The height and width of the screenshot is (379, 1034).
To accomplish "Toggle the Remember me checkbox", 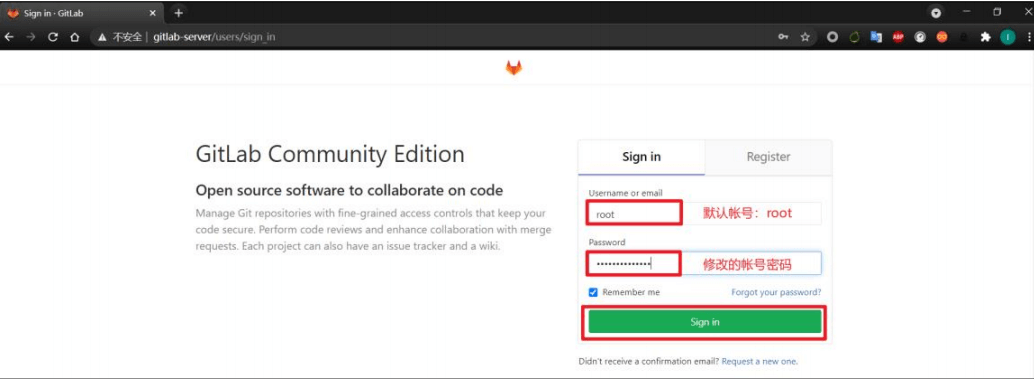I will pos(593,292).
